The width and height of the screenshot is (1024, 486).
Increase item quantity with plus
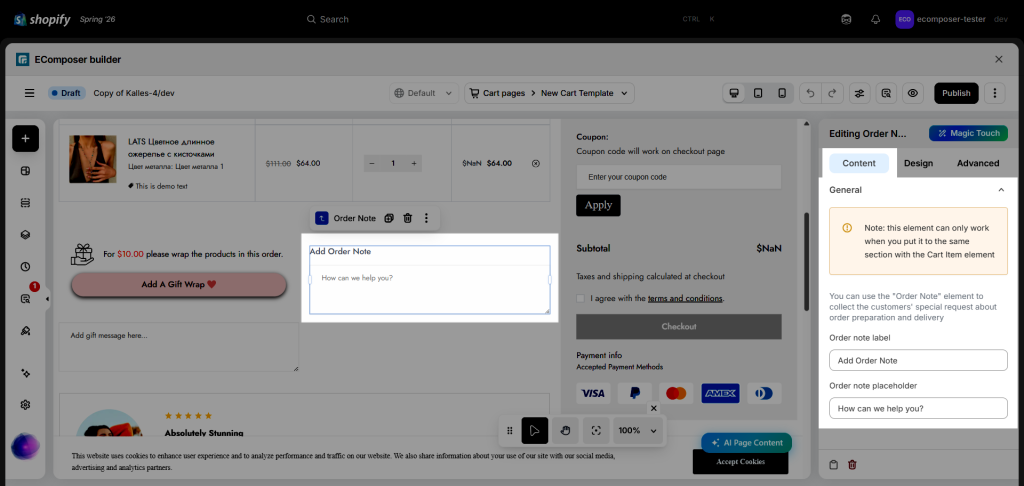(x=413, y=163)
